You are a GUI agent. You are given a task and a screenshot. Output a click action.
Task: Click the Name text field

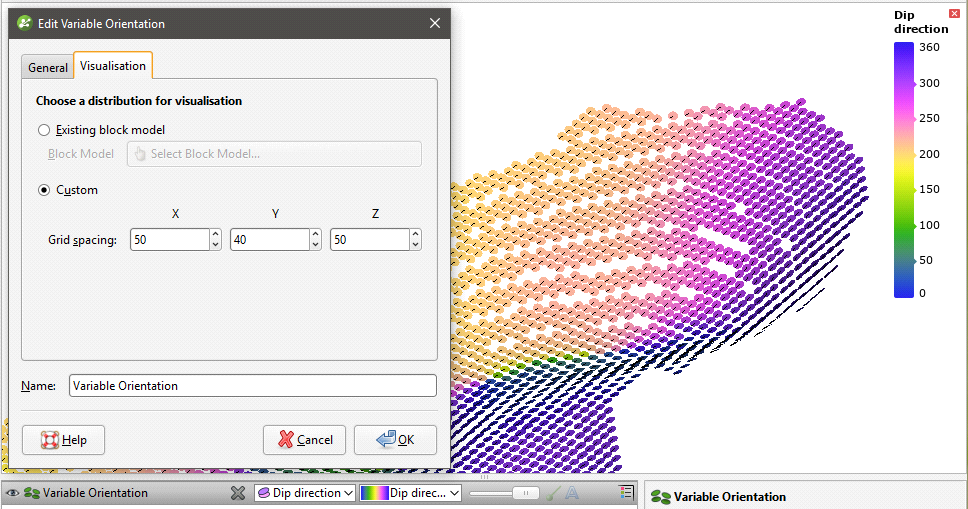point(252,386)
